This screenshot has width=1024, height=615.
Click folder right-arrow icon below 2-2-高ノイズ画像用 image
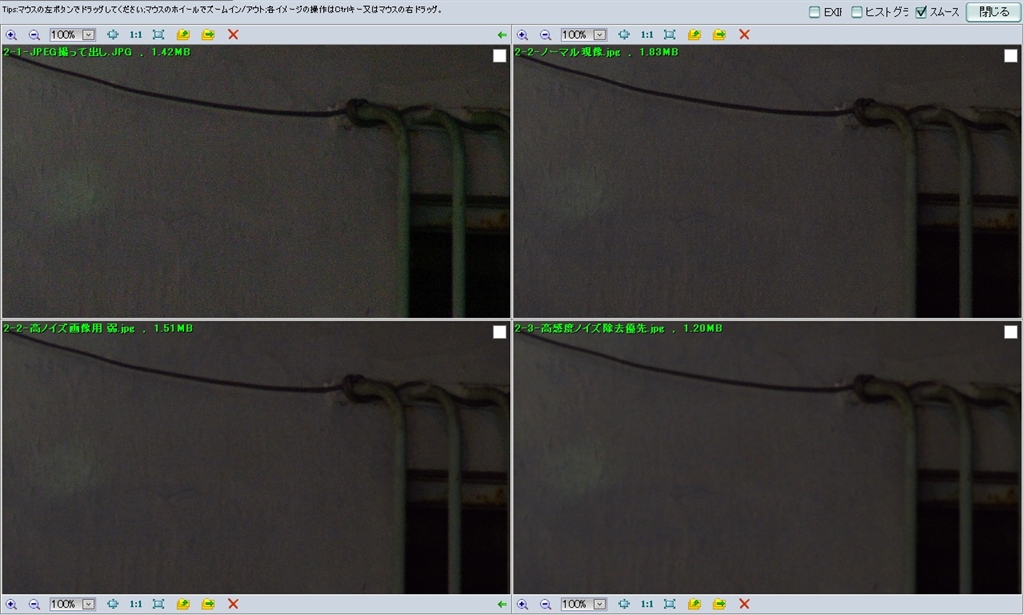pos(208,604)
